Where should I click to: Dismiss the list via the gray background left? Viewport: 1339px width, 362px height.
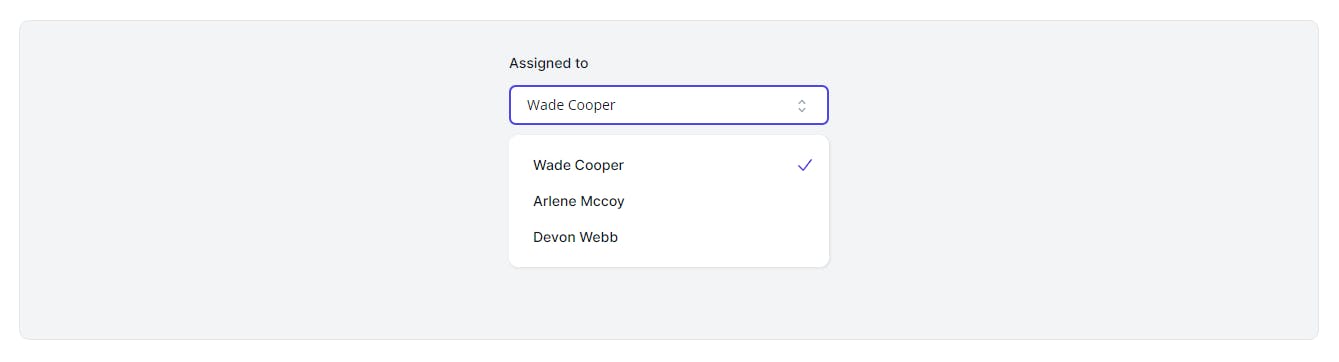[x=260, y=180]
